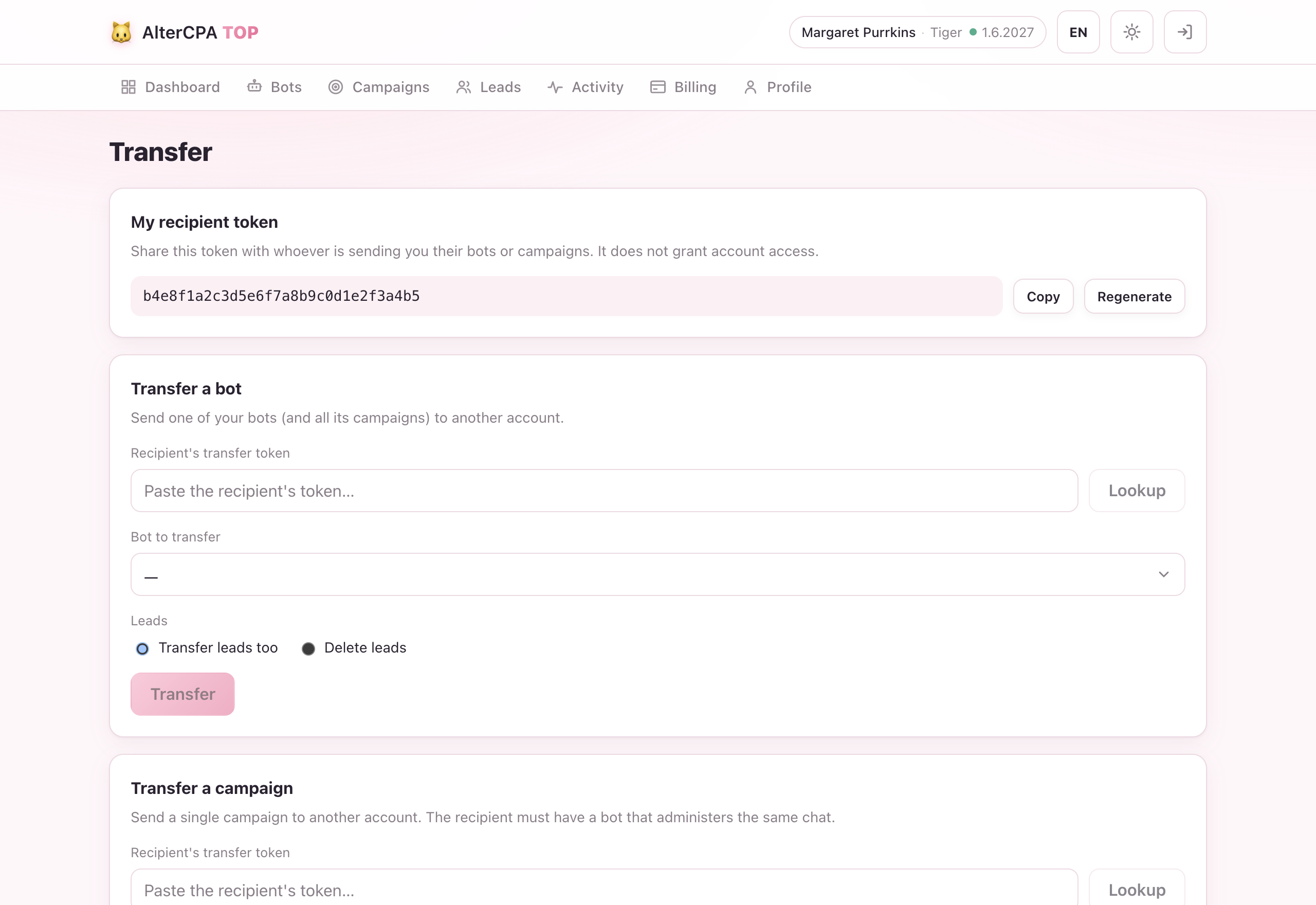The width and height of the screenshot is (1316, 905).
Task: Toggle the light/dark theme sun icon
Action: (1131, 32)
